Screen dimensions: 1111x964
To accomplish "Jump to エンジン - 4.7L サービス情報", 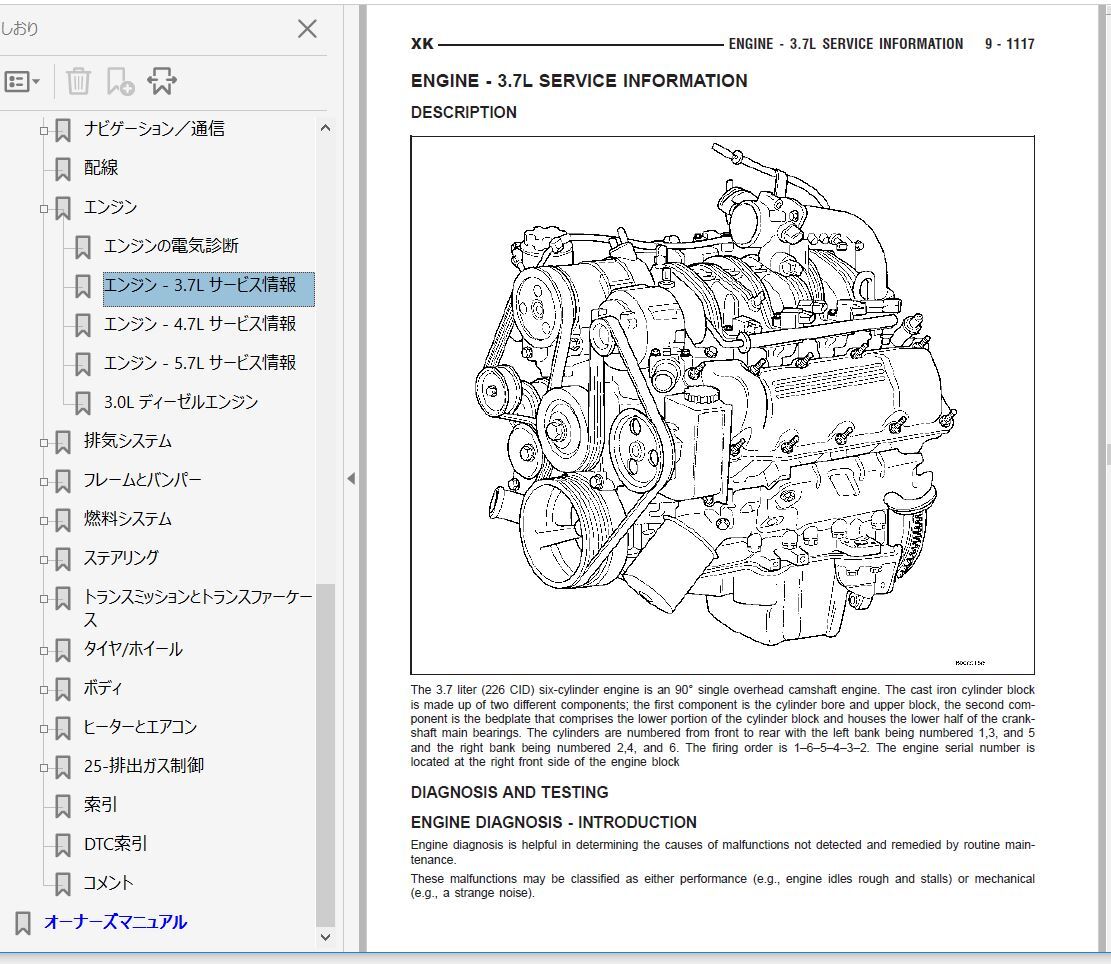I will 200,324.
